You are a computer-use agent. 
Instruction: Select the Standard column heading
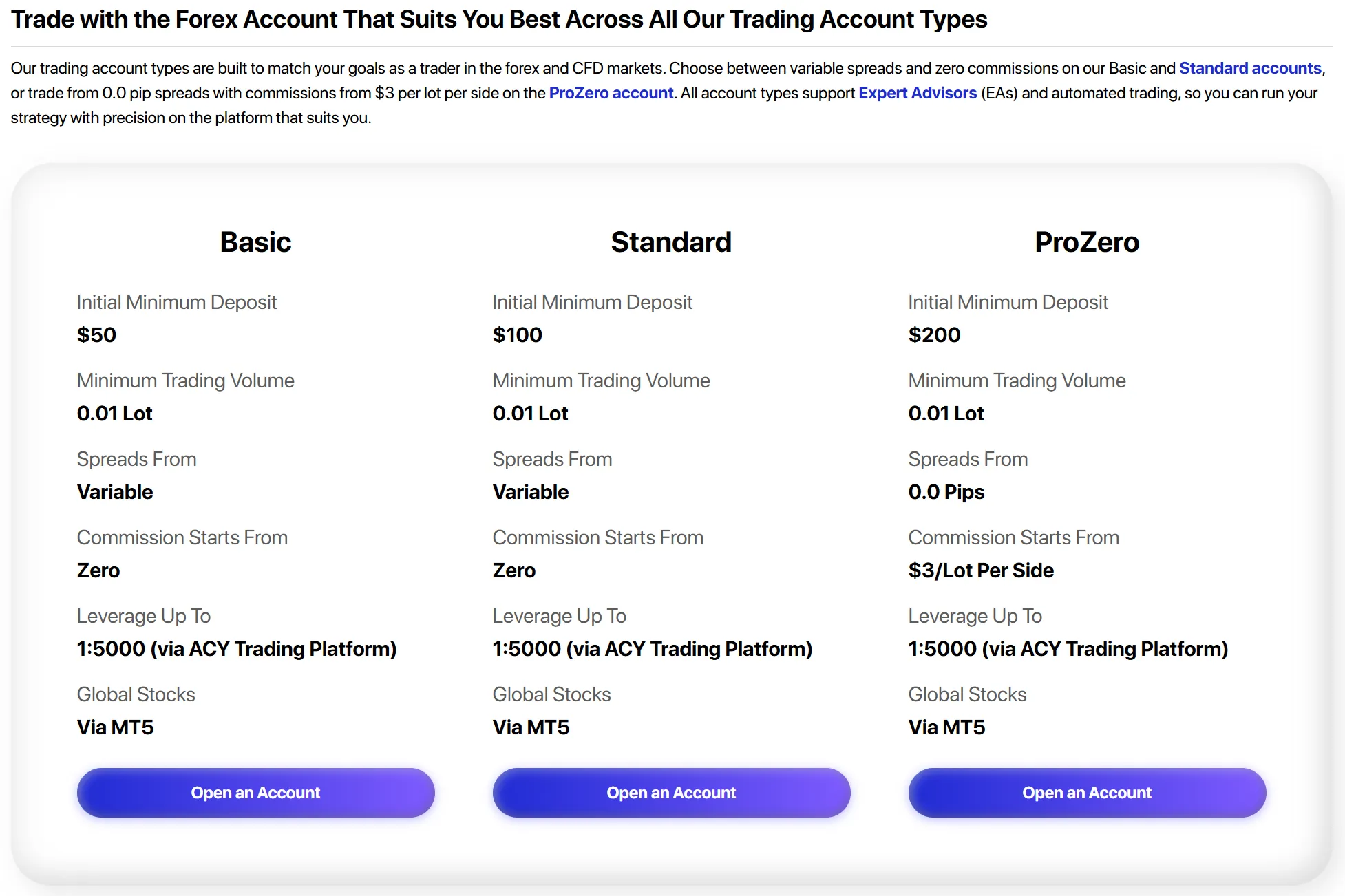[x=671, y=242]
